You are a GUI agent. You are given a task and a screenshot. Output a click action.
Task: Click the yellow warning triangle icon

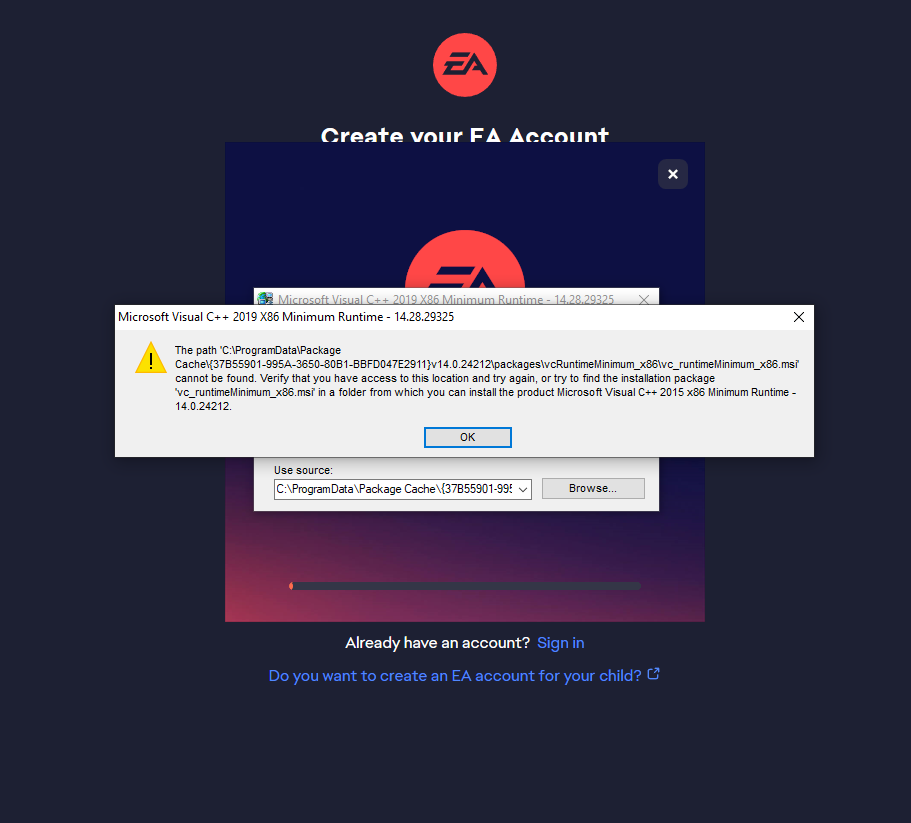pos(151,358)
